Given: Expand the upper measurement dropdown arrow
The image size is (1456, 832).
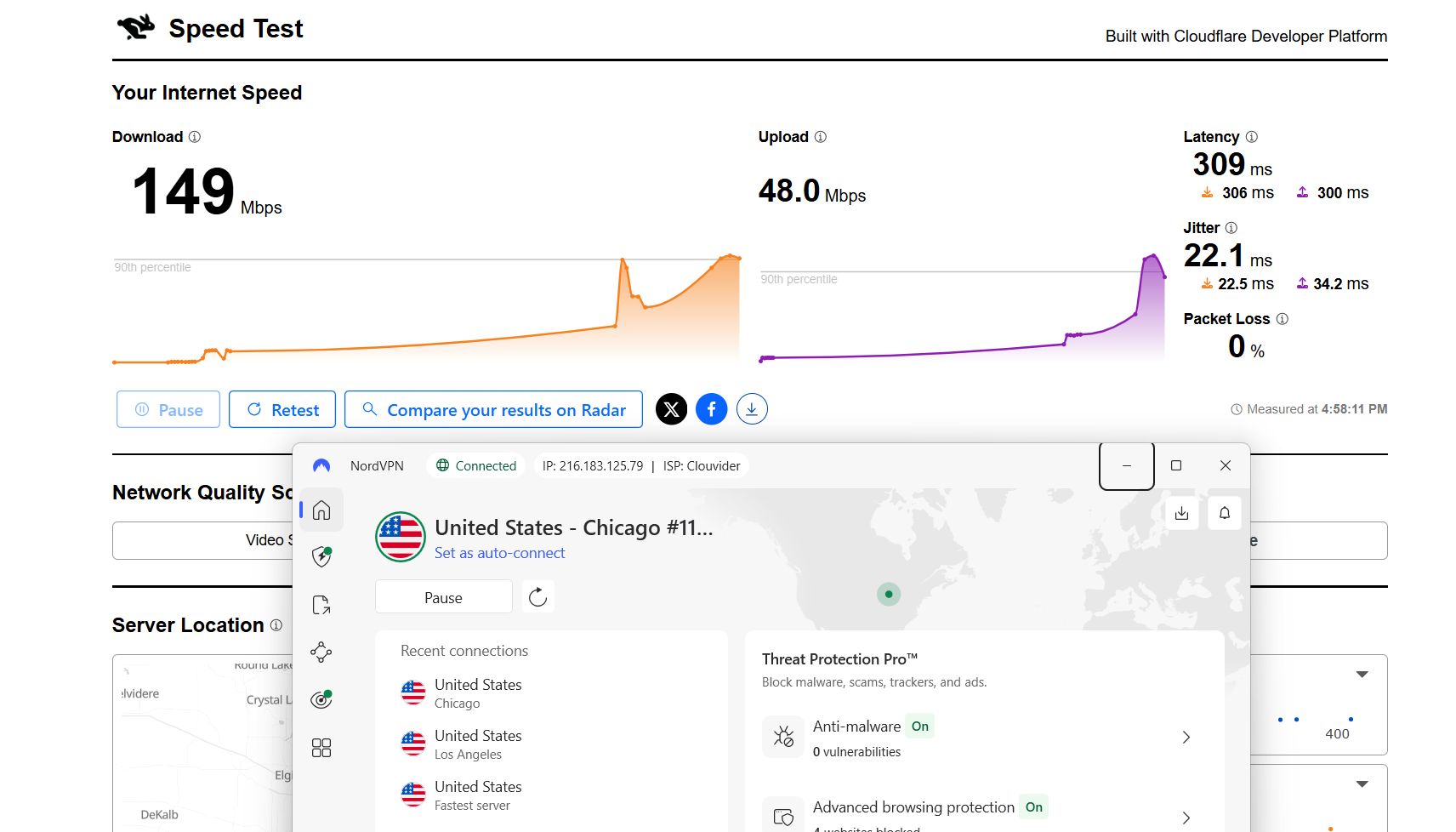Looking at the screenshot, I should click(1362, 674).
